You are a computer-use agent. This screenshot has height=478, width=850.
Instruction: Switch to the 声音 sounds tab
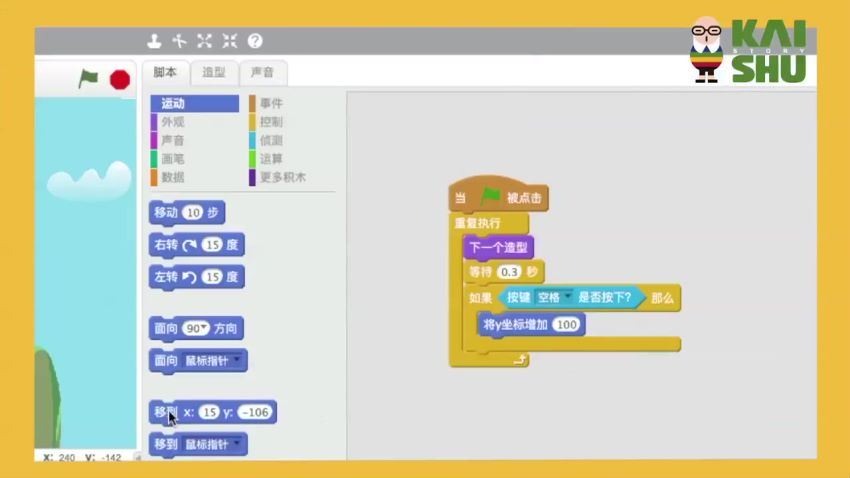[x=263, y=72]
